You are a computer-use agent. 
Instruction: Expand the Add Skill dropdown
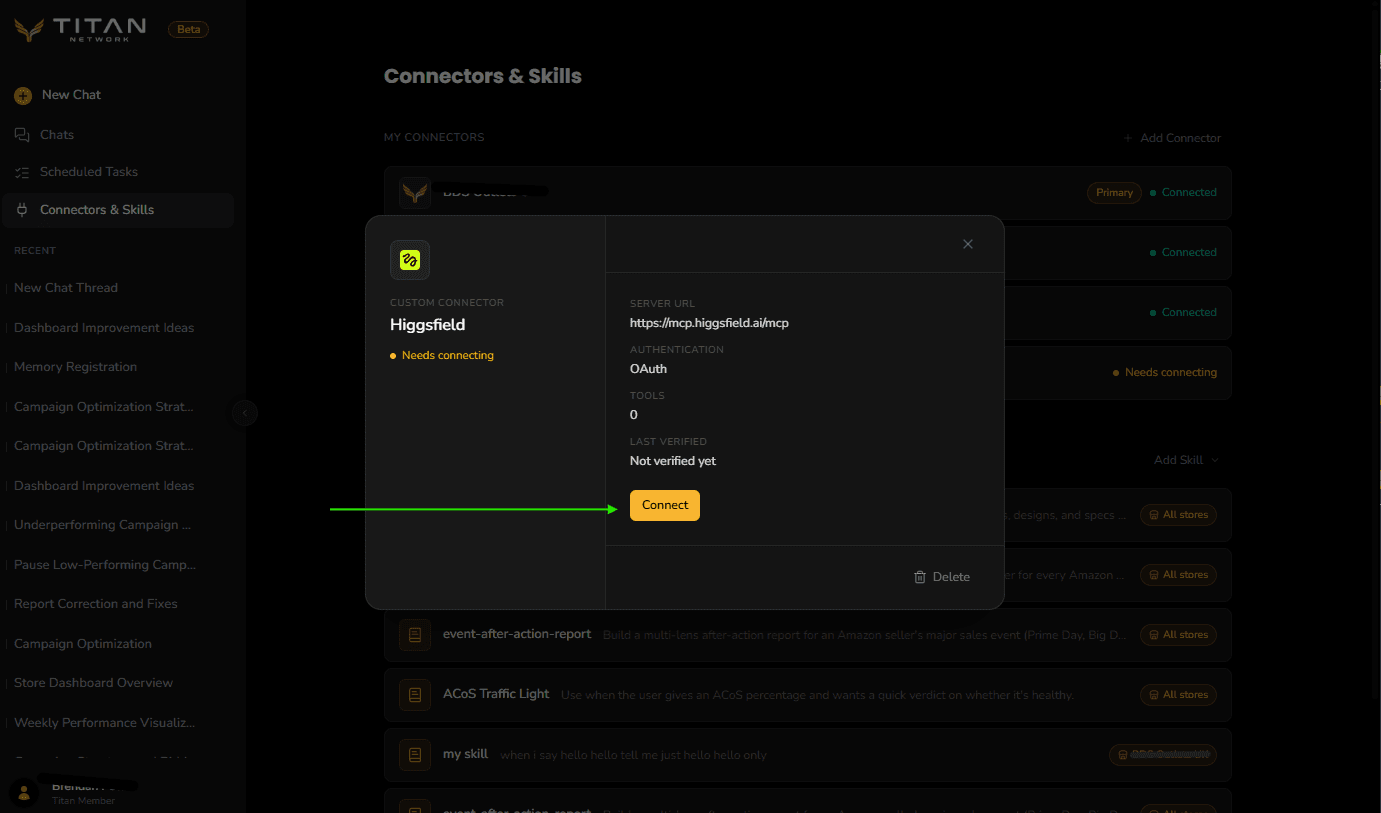[x=1187, y=460]
